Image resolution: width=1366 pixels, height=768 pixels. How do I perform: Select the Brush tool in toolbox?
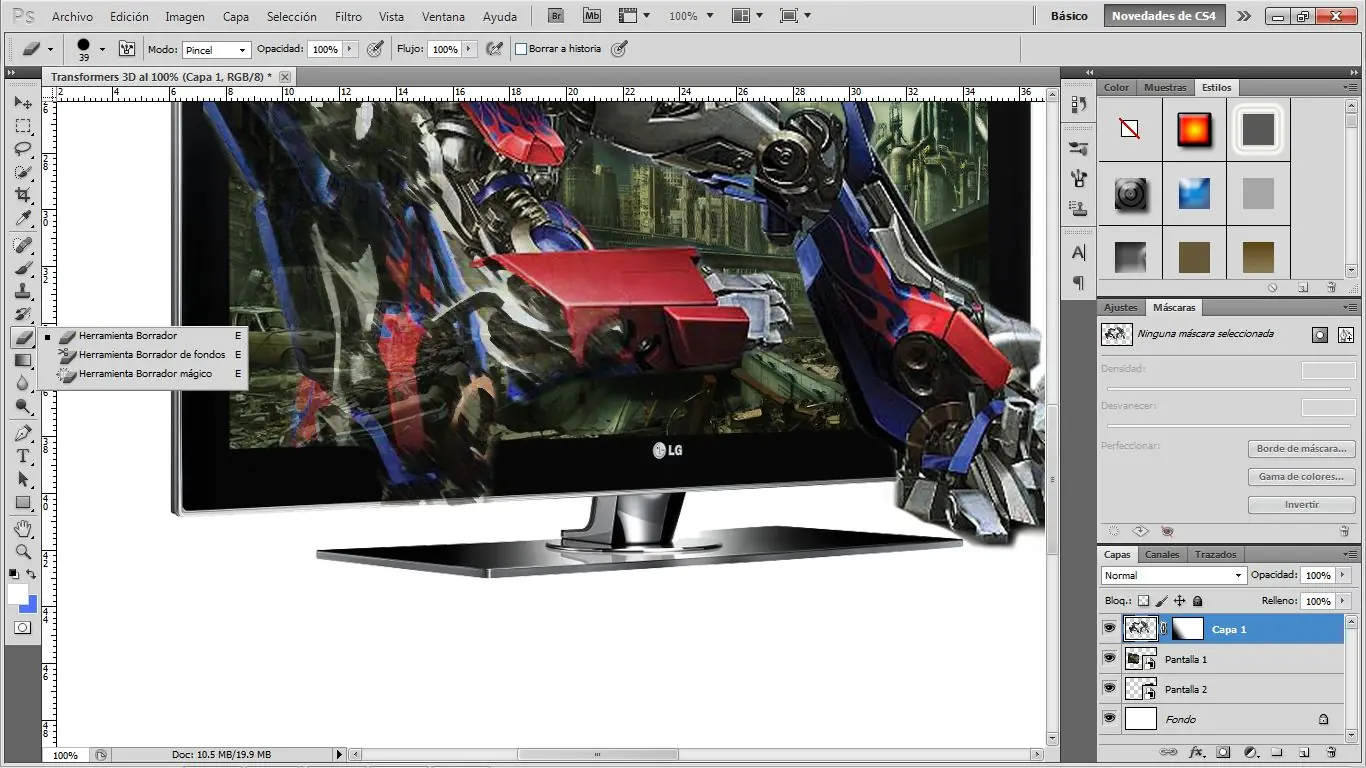coord(23,268)
